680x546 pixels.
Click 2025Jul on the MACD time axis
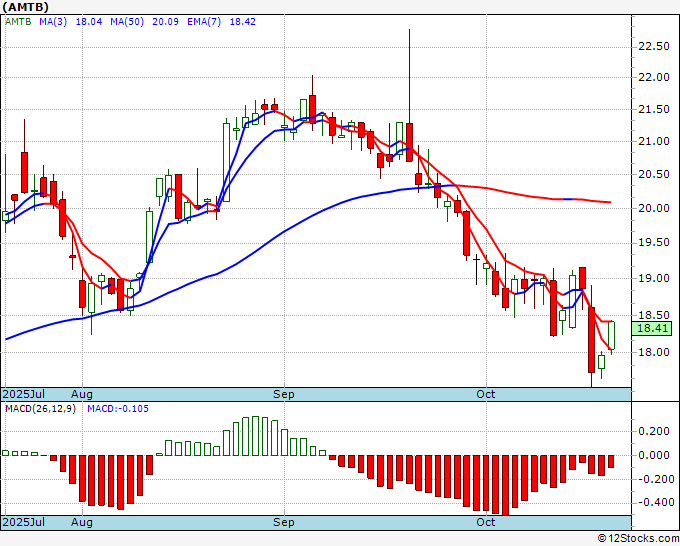(24, 522)
